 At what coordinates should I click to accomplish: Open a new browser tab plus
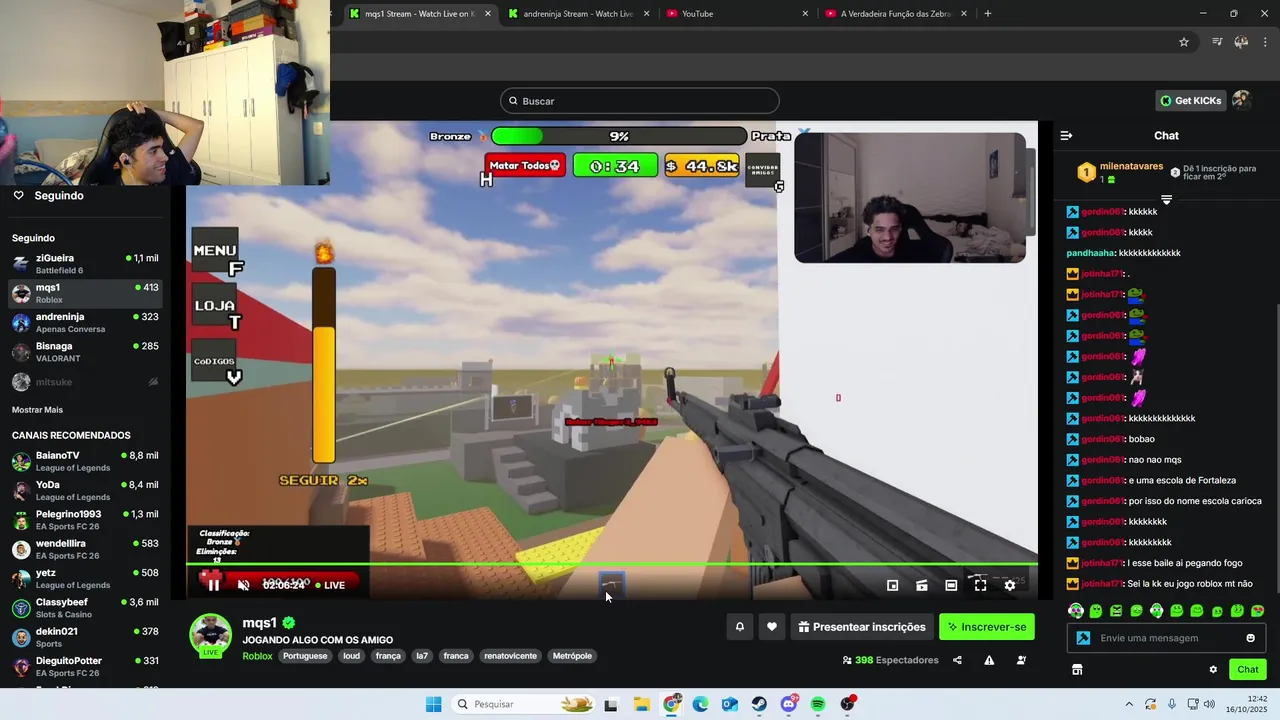point(988,14)
